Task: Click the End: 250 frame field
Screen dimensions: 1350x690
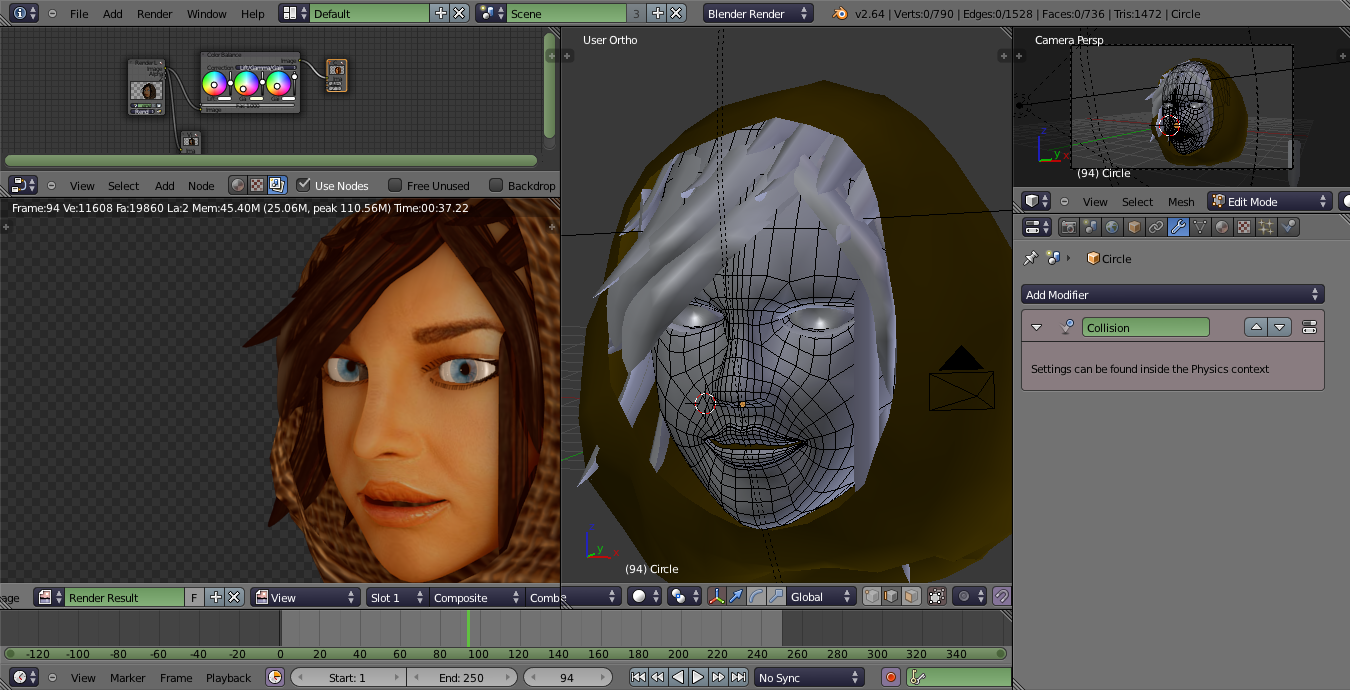Action: (462, 677)
